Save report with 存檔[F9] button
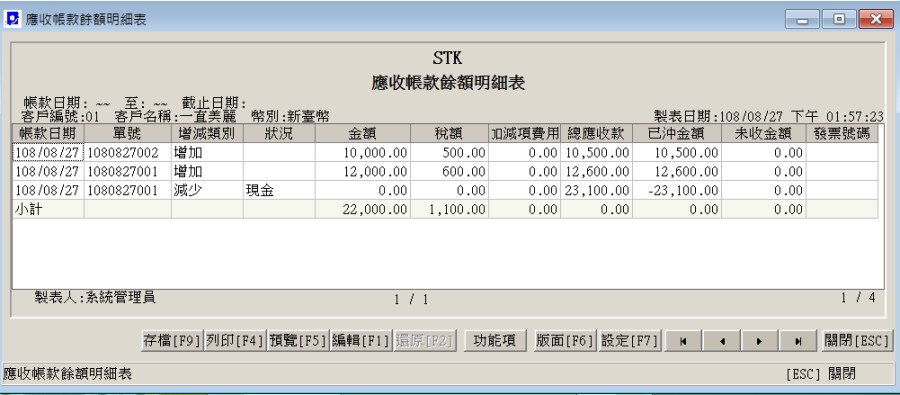 click(172, 341)
